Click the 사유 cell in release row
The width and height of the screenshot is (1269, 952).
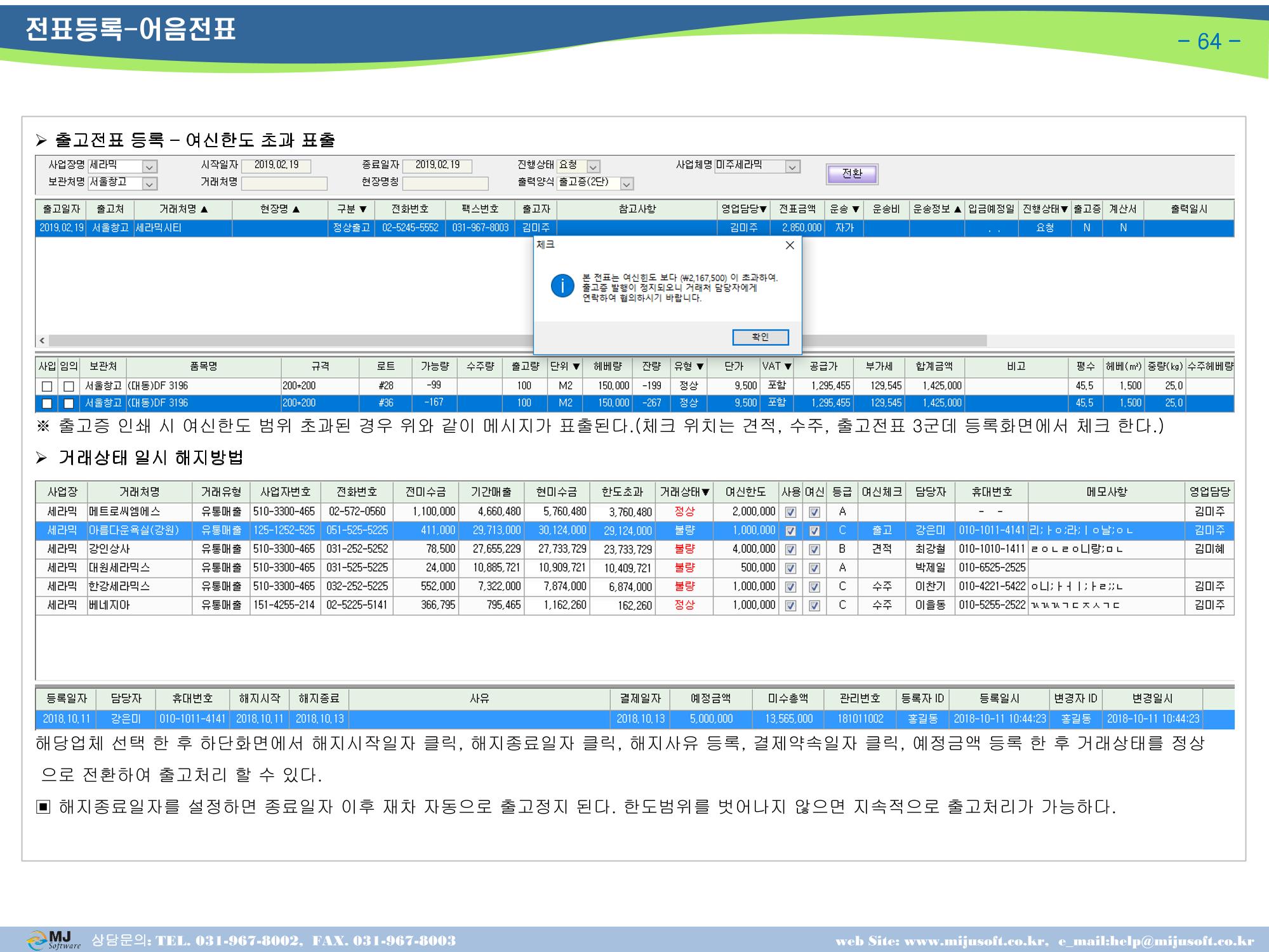pyautogui.click(x=480, y=719)
